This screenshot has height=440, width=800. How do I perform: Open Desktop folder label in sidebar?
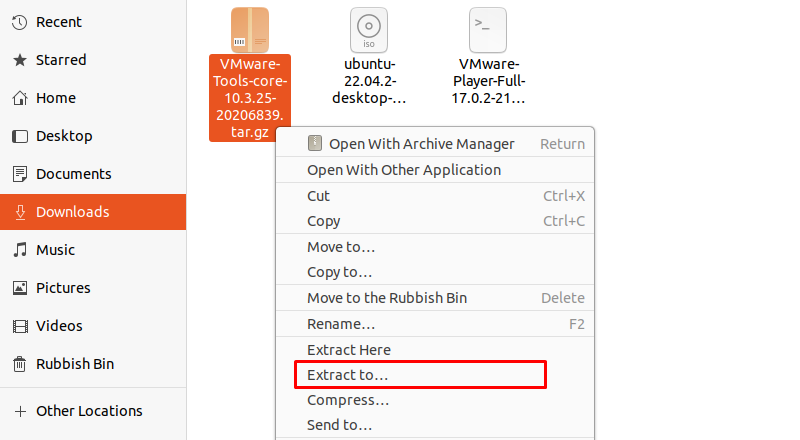64,136
